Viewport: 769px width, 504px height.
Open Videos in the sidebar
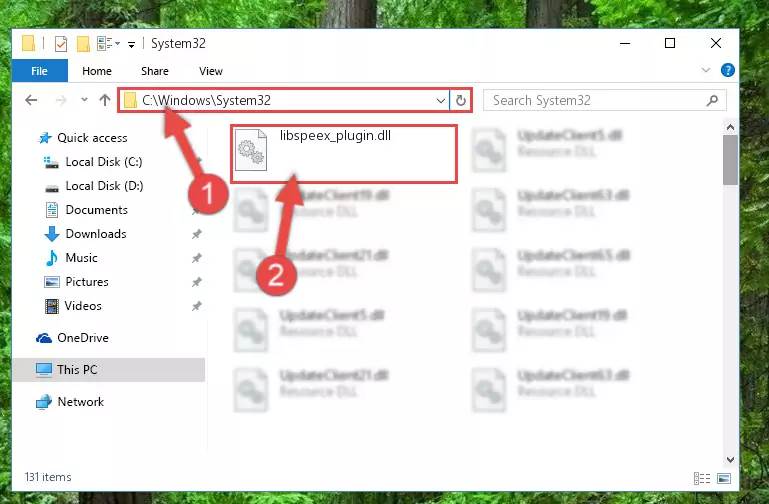point(83,306)
